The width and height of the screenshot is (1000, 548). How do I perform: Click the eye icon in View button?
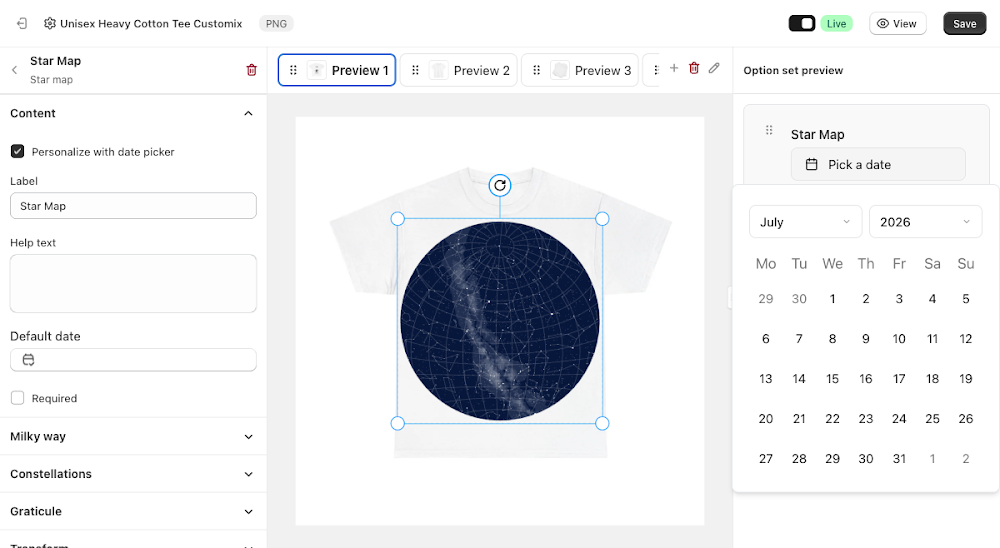[883, 24]
